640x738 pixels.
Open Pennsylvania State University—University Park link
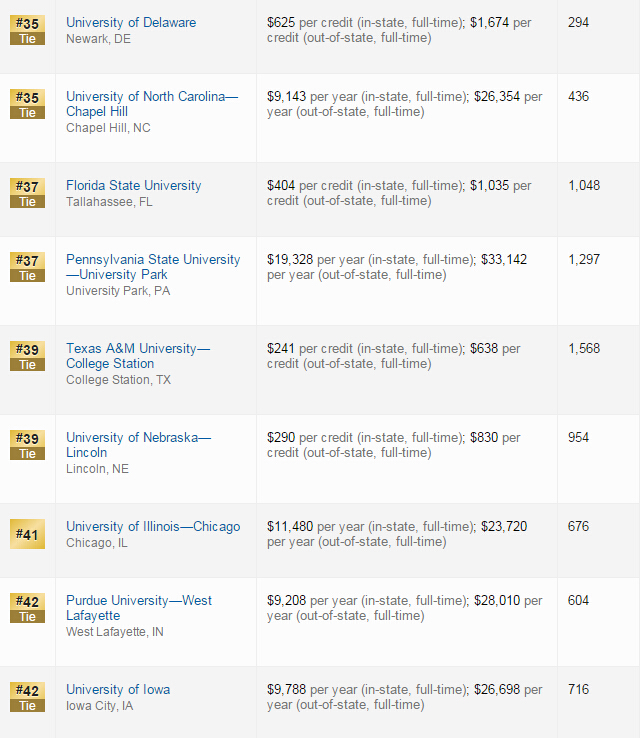[153, 267]
